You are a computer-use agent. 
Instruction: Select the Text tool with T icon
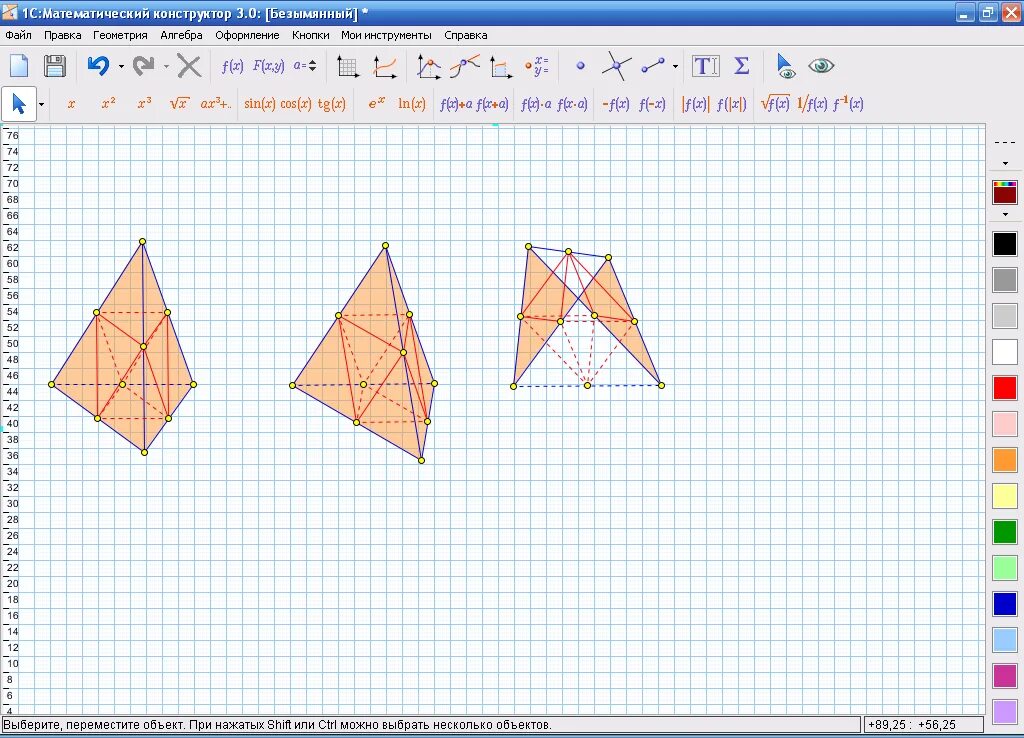coord(705,66)
